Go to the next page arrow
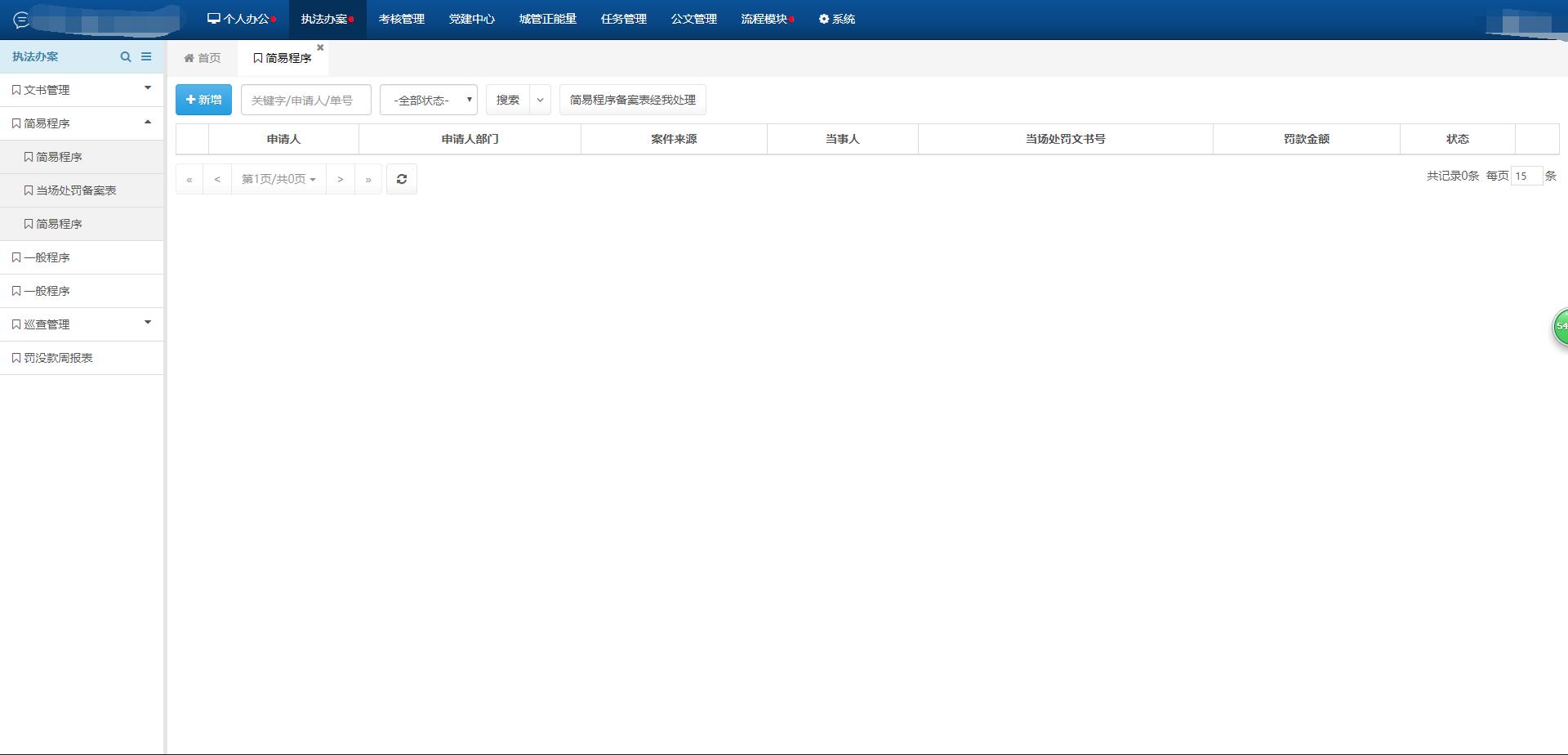1568x755 pixels. point(341,179)
